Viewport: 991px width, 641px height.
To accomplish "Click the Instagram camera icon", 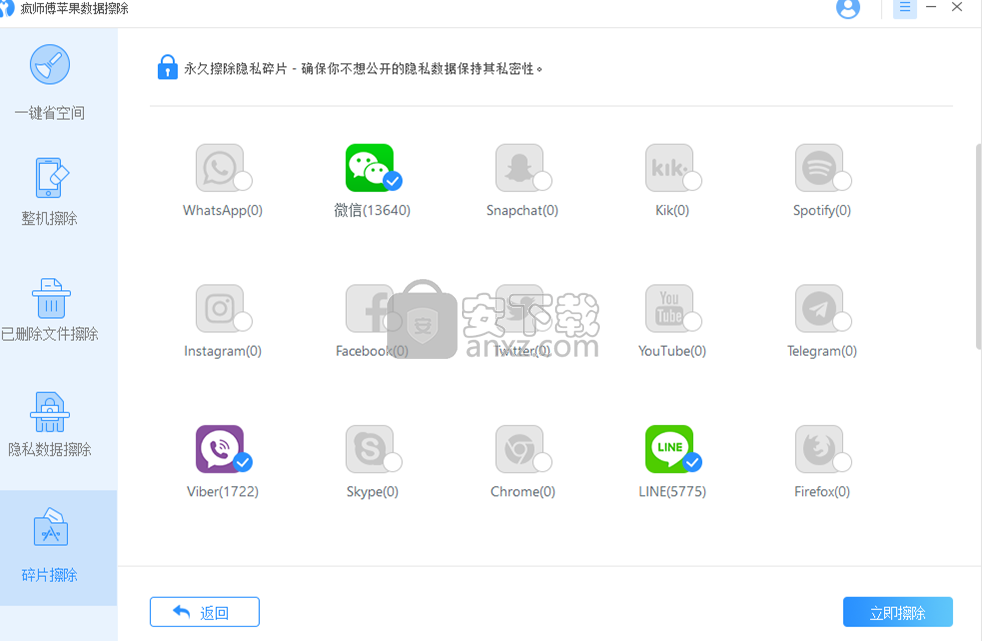I will click(x=219, y=308).
